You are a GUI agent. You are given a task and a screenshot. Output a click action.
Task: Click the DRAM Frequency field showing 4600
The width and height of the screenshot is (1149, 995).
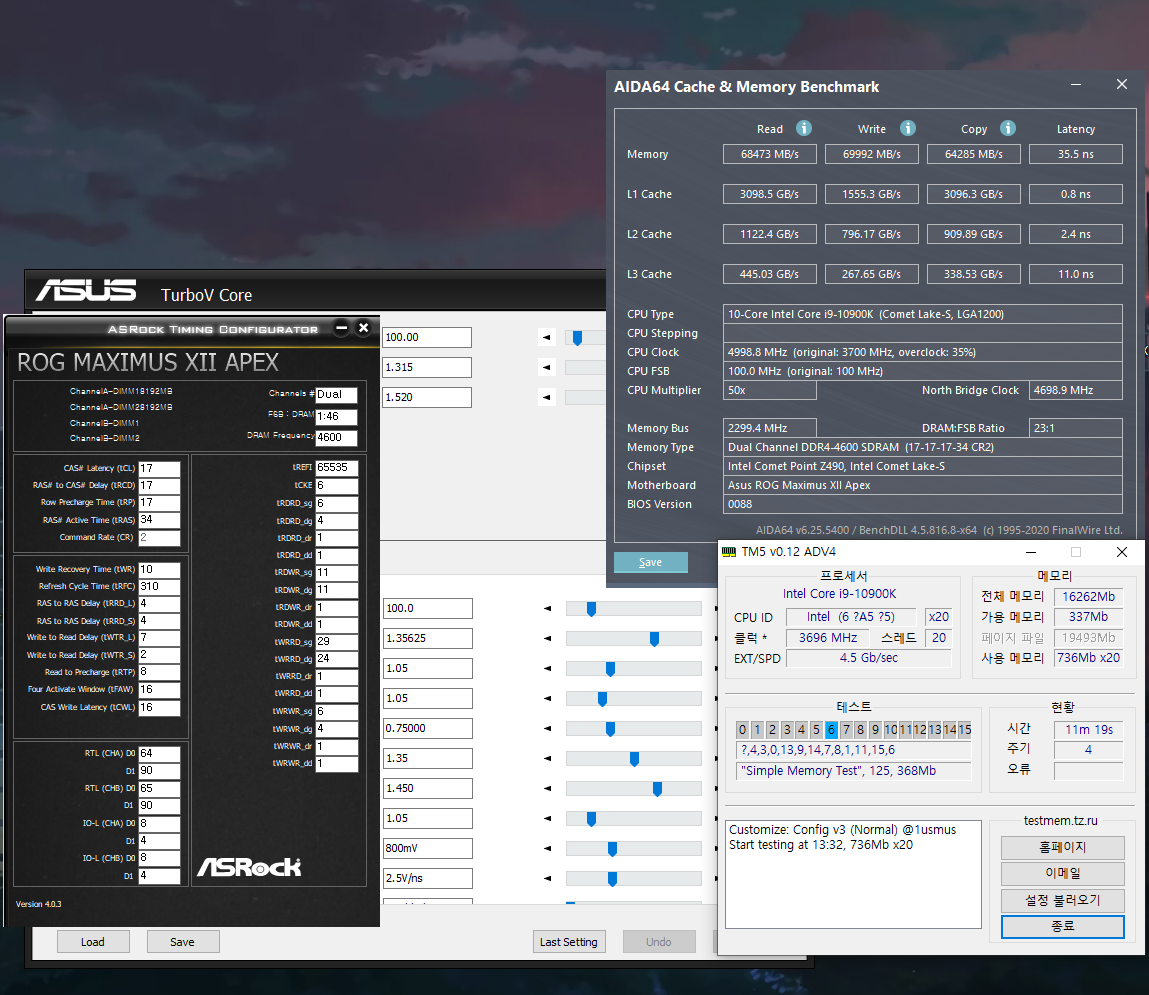point(336,437)
